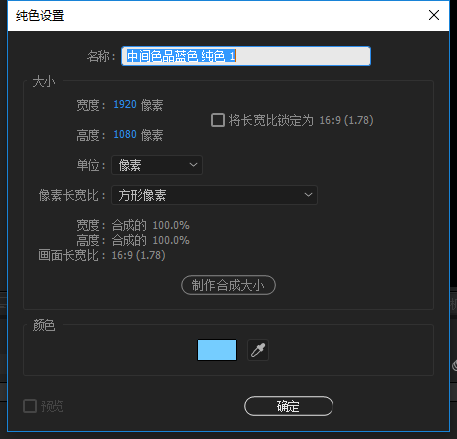Image resolution: width=457 pixels, height=439 pixels.
Task: Confirm with the 确定 button
Action: coord(288,406)
